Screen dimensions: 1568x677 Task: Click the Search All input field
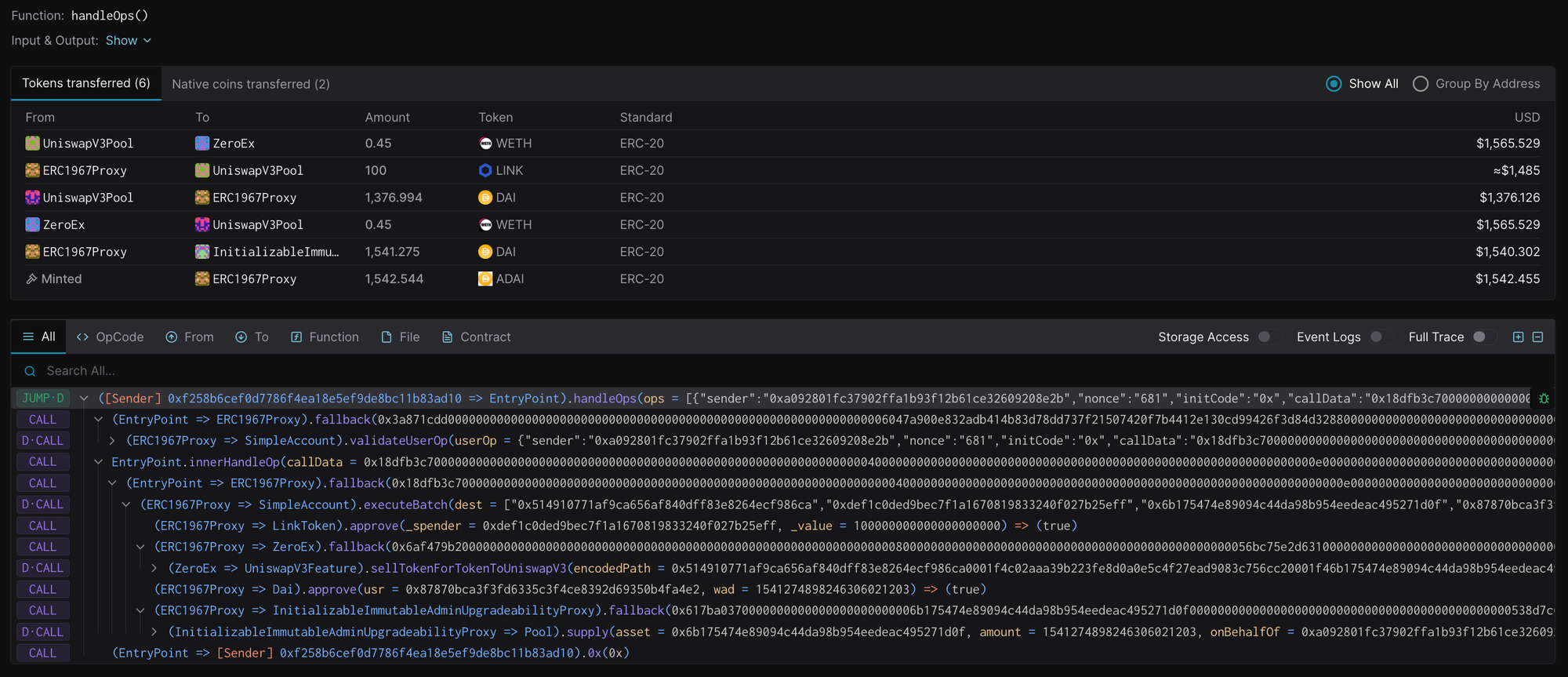pyautogui.click(x=784, y=371)
